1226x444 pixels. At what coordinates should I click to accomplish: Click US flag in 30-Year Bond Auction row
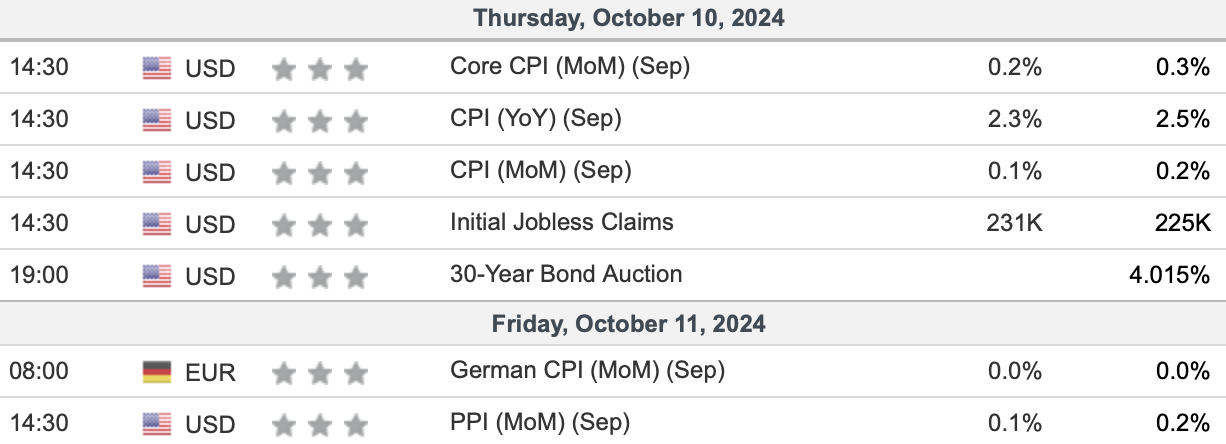pos(157,276)
